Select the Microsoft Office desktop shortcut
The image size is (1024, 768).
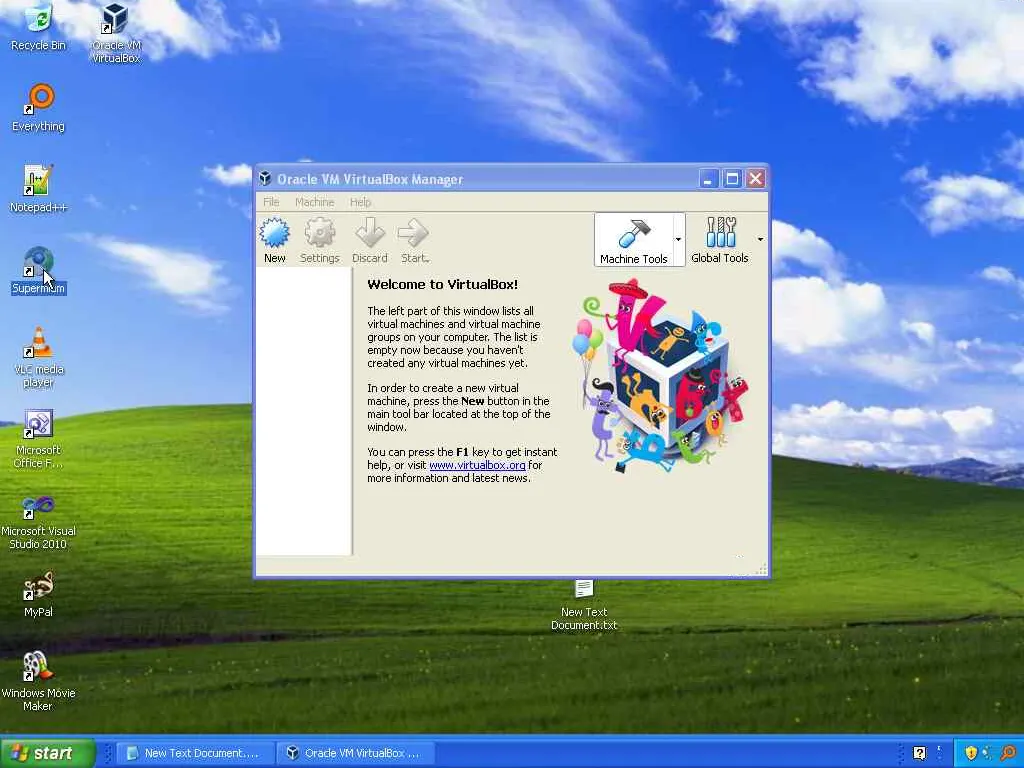(x=39, y=439)
